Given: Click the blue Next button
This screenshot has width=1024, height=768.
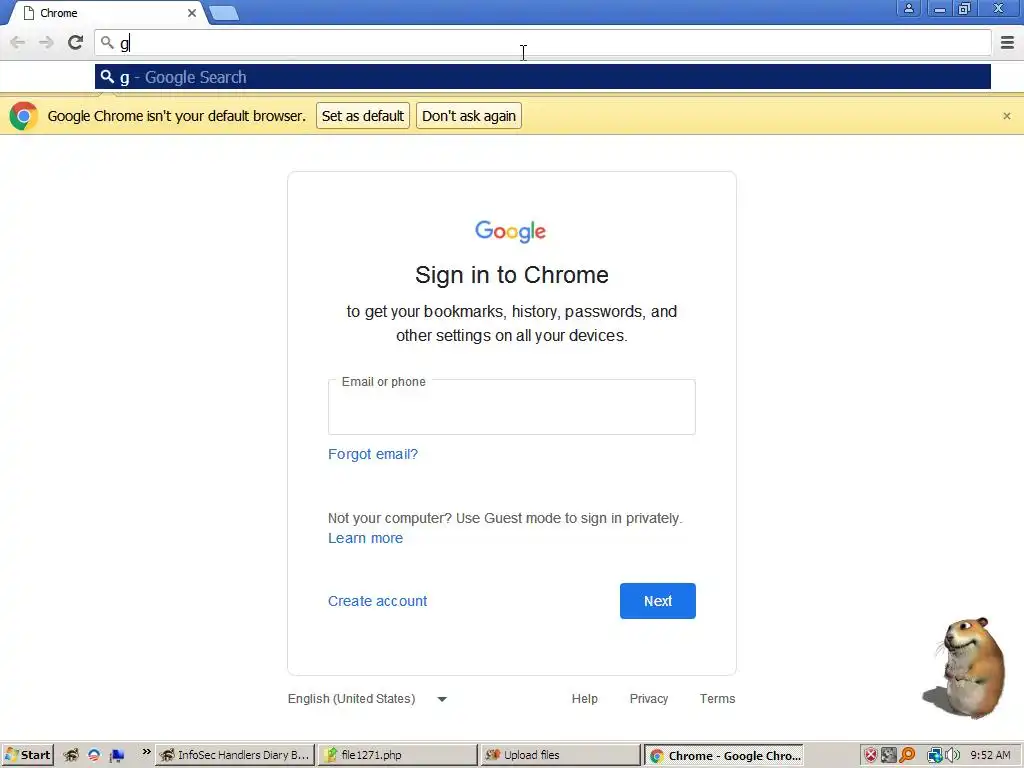Looking at the screenshot, I should [x=658, y=601].
